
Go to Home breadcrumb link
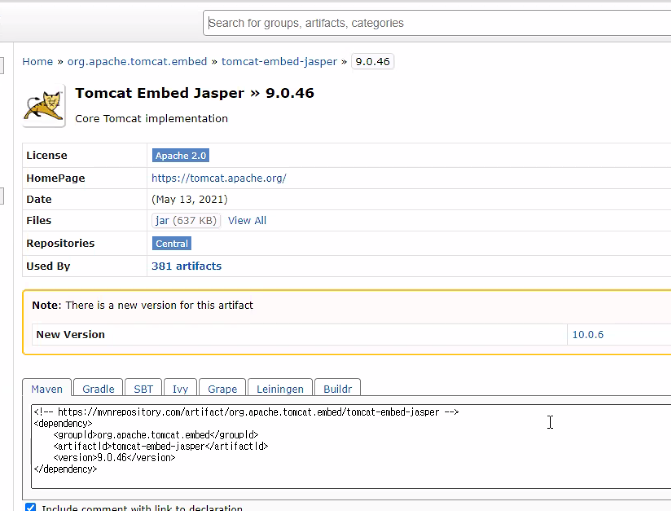tap(38, 62)
